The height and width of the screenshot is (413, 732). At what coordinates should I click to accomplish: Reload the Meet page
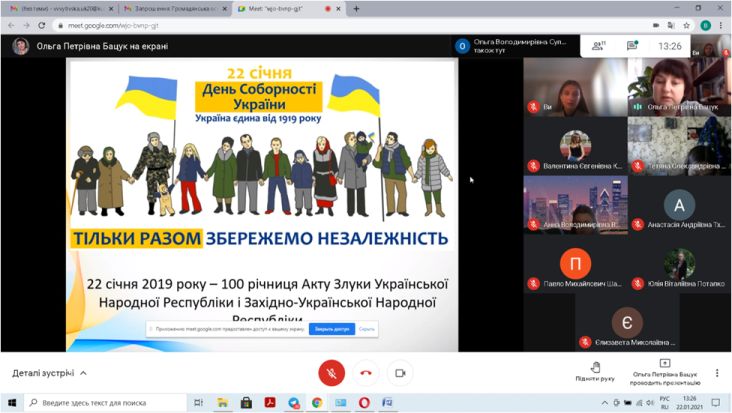click(41, 25)
